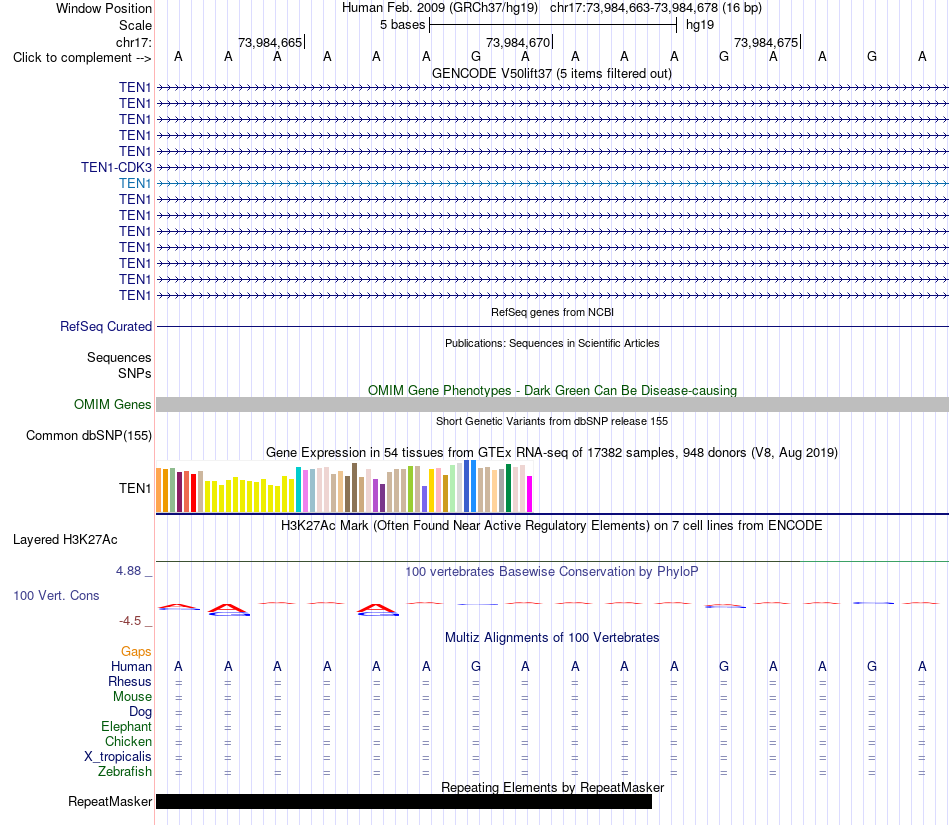This screenshot has height=825, width=950.
Task: Click the X_tropicalis species label
Action: [x=118, y=757]
